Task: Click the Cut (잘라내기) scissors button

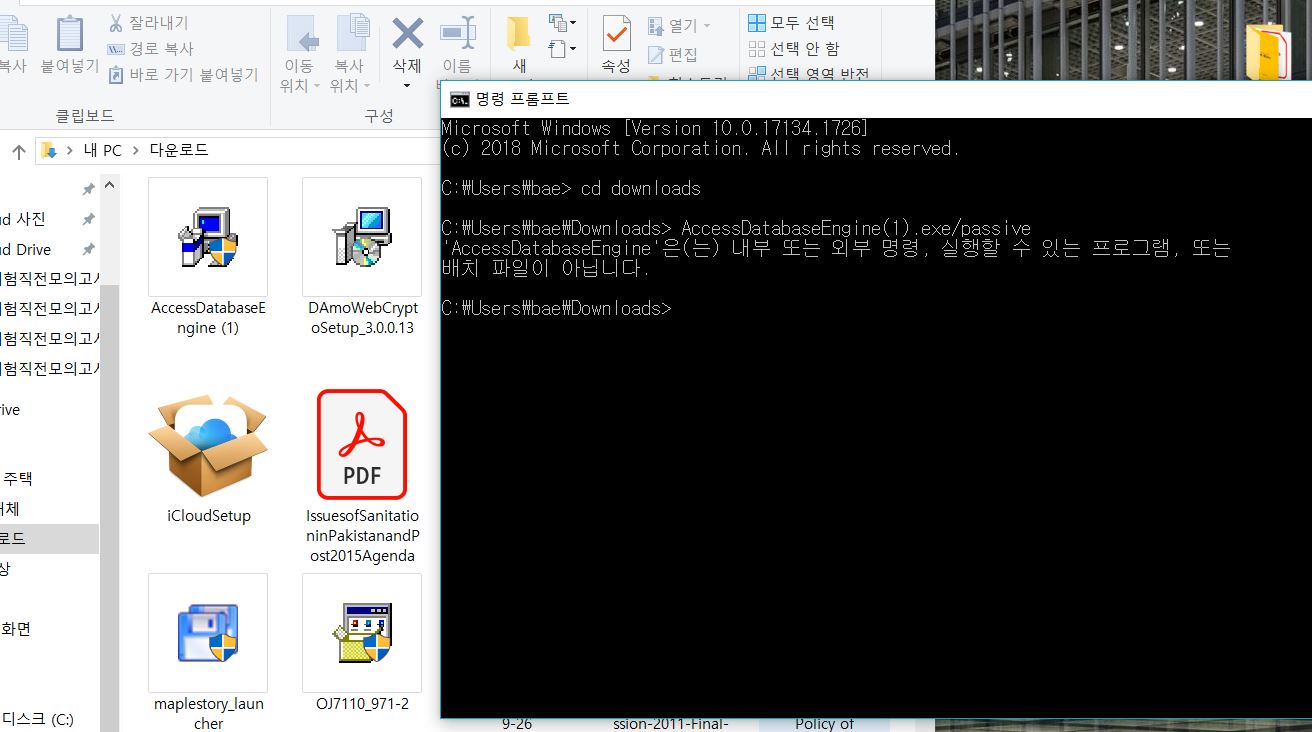Action: tap(148, 22)
